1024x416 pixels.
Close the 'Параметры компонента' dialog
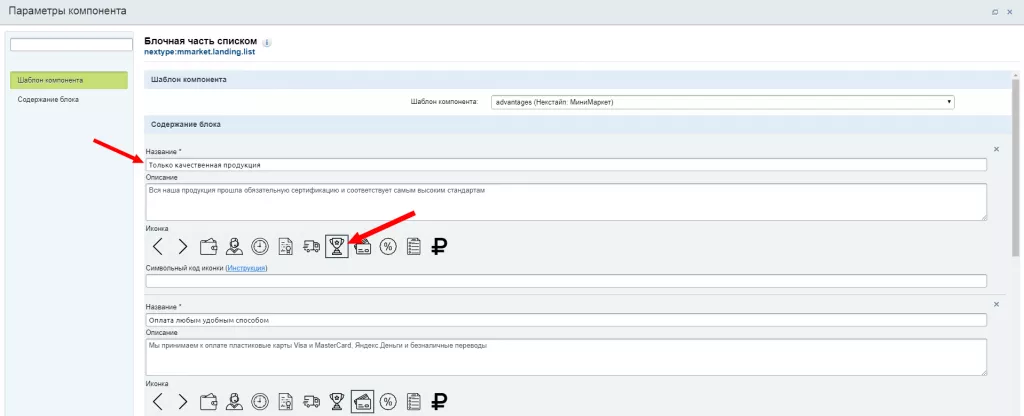point(1010,12)
